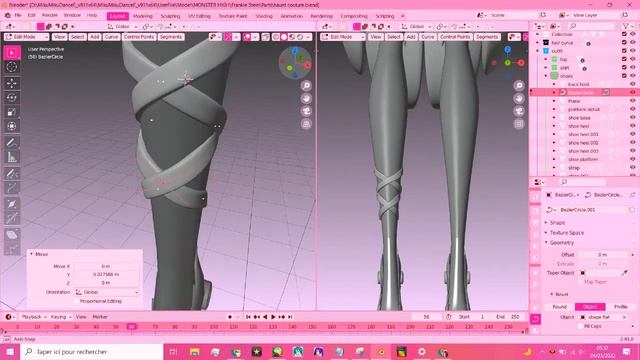Collapse the outfit collection in outliner

point(538,51)
